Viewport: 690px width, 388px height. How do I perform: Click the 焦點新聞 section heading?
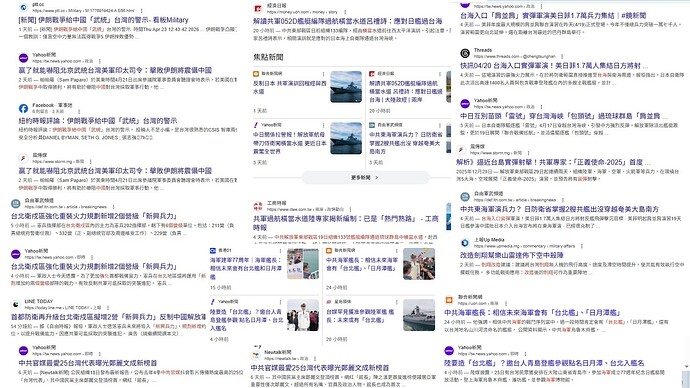tap(268, 57)
